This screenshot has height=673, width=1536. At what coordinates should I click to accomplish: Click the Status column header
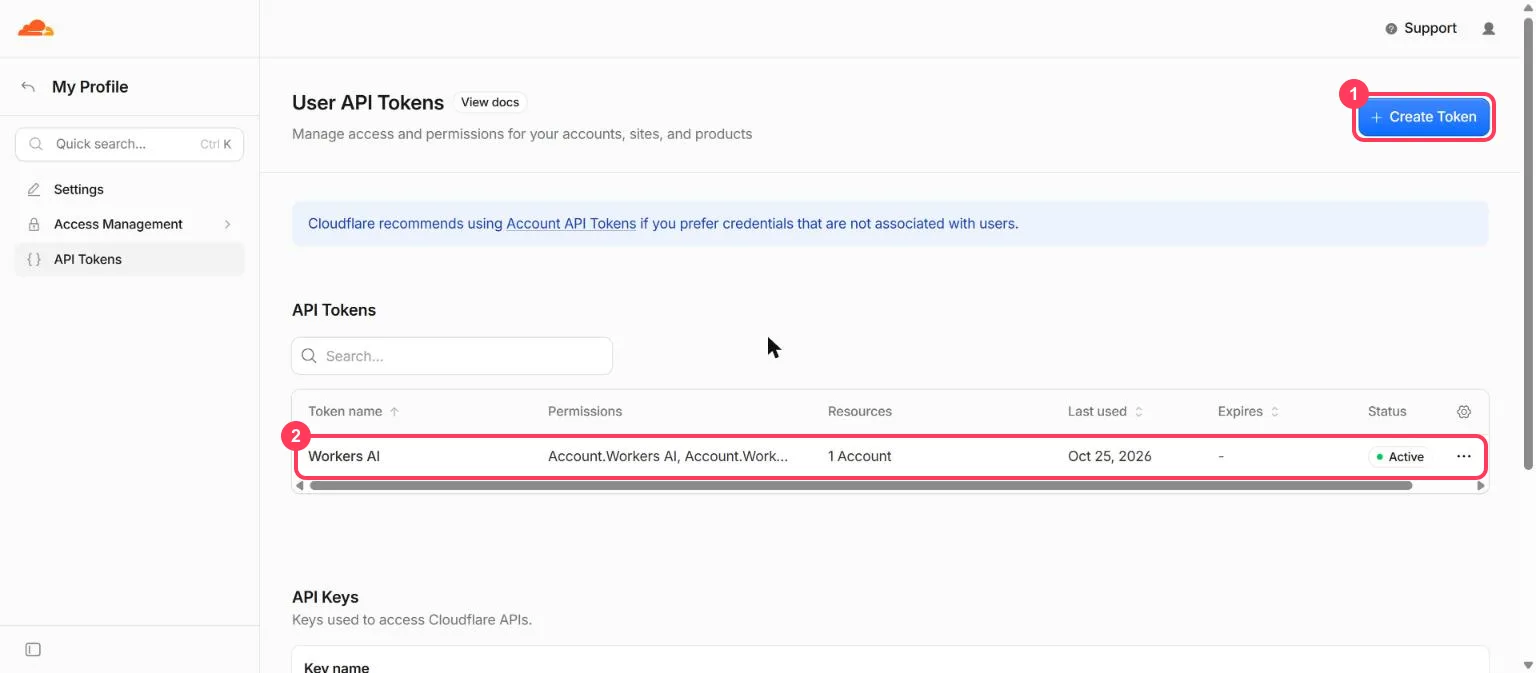pos(1387,412)
